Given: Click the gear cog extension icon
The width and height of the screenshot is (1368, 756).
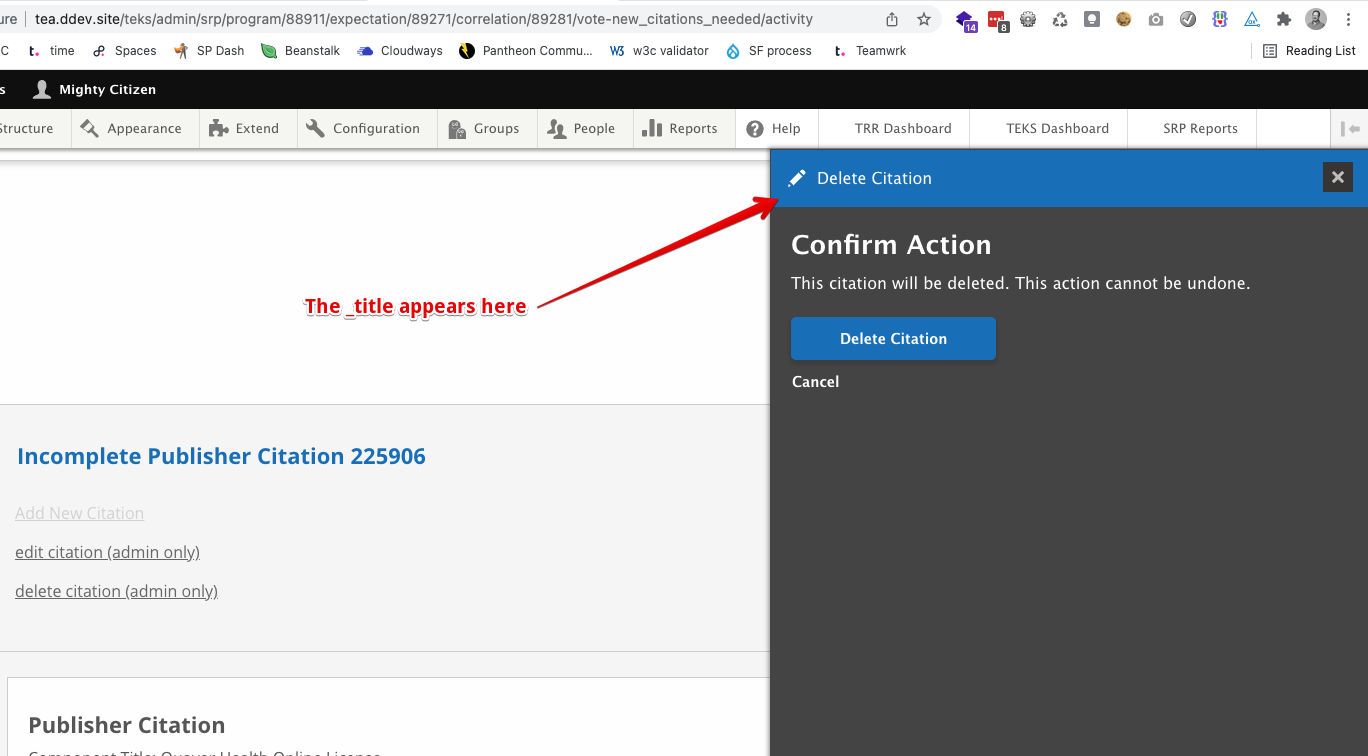Looking at the screenshot, I should coord(1028,19).
